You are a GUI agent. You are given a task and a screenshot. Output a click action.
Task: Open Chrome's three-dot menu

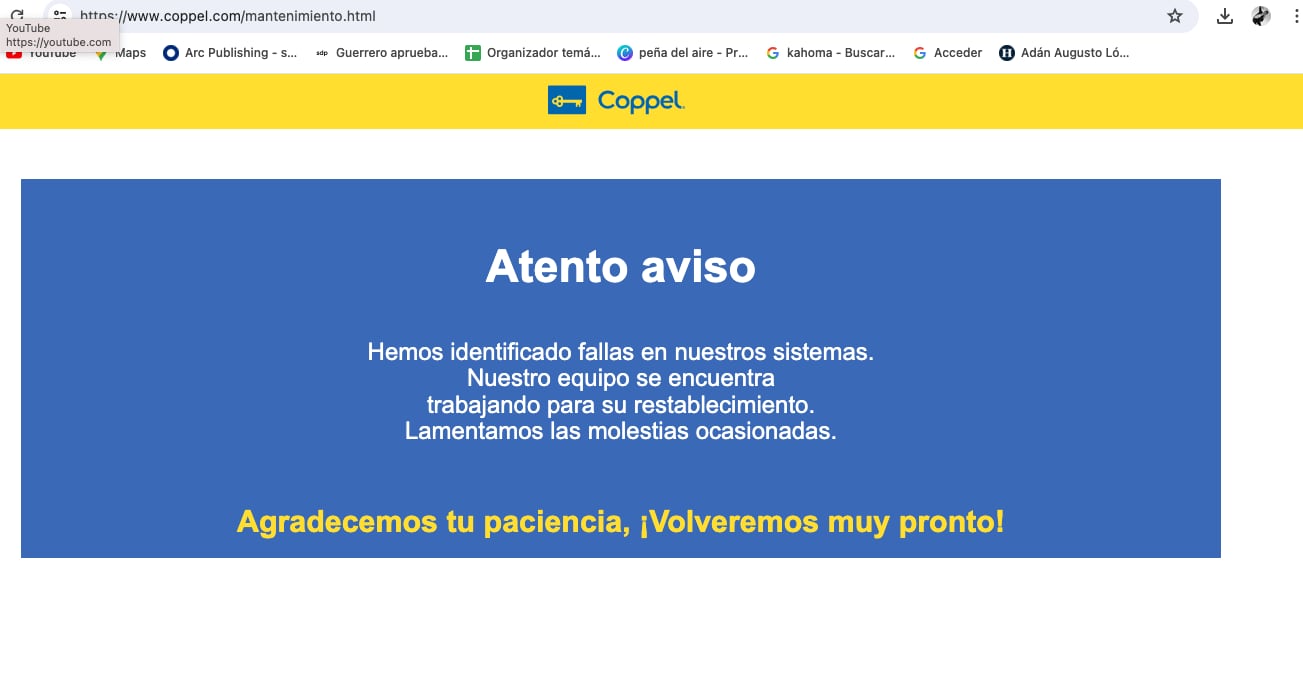click(x=1296, y=16)
